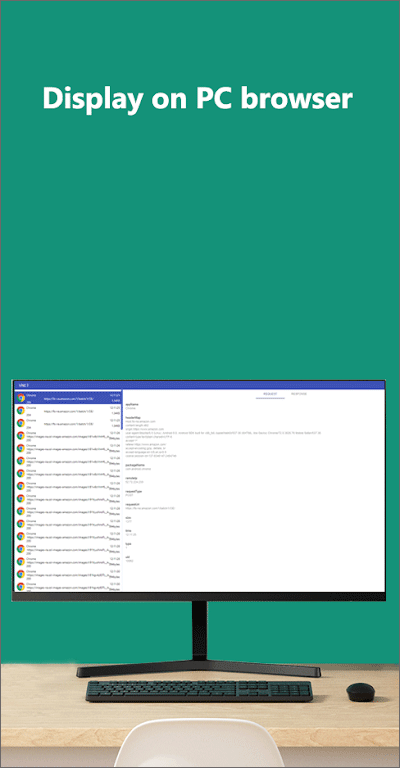Click Chrome icon of the second-to-last visible entry
400x768 pixels.
point(21,574)
